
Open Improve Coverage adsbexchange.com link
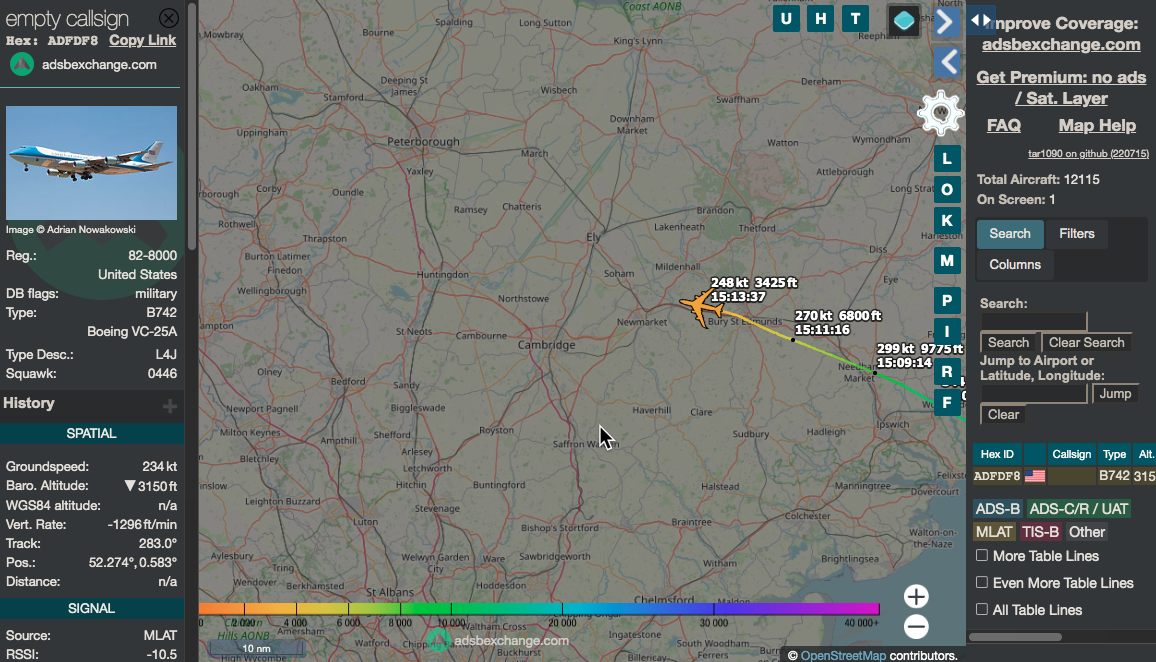coord(1061,44)
